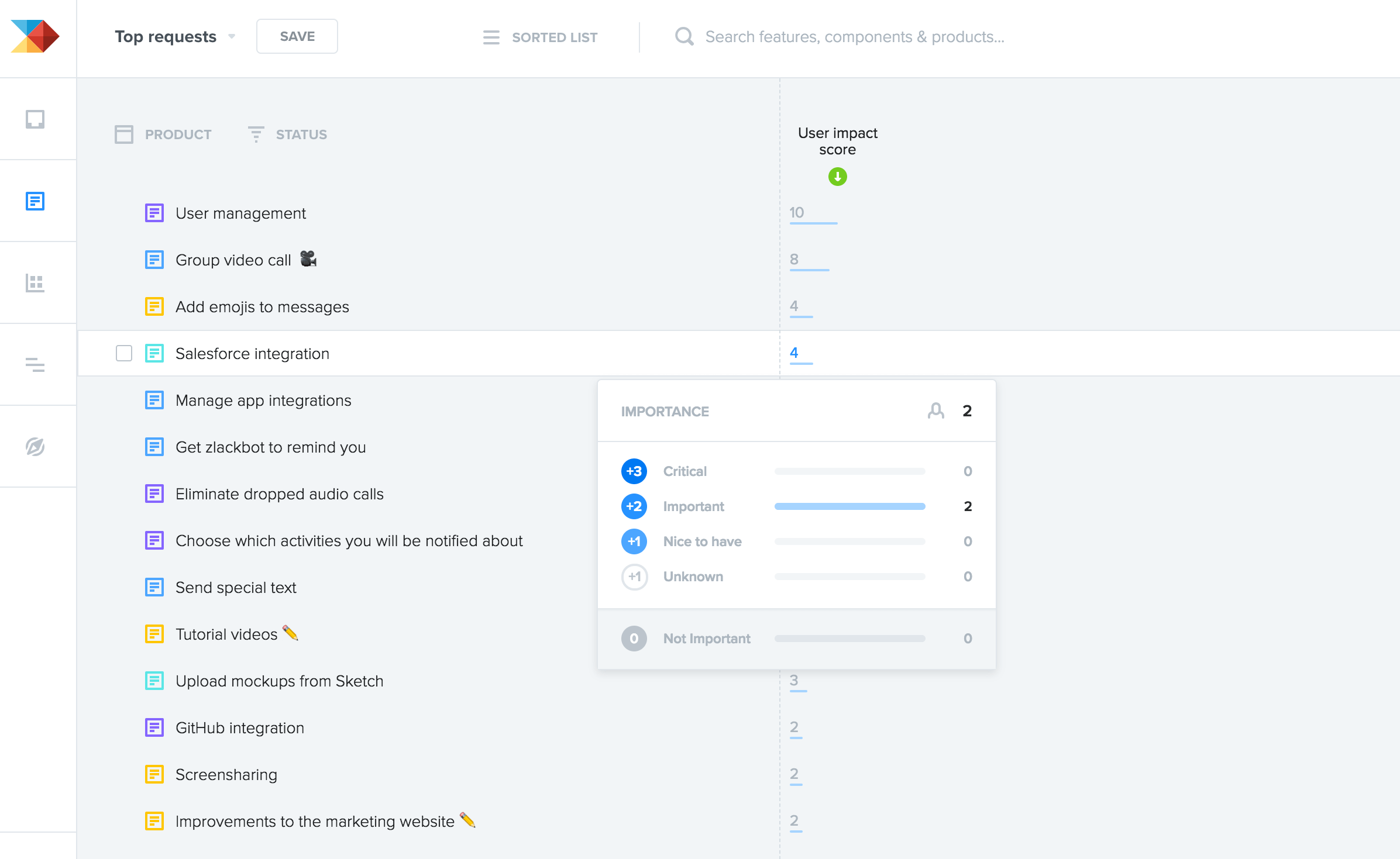
Task: Click Screensharing's score of 2
Action: (x=794, y=774)
